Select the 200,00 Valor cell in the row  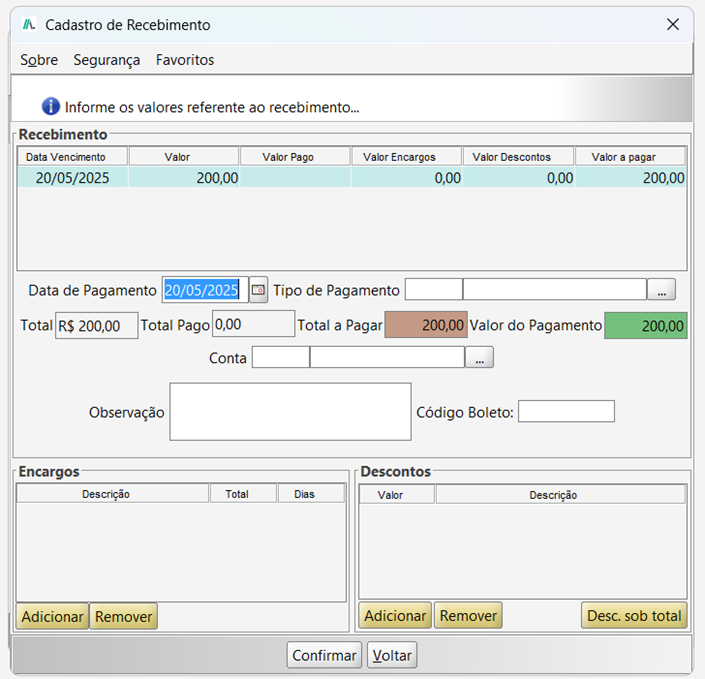184,177
